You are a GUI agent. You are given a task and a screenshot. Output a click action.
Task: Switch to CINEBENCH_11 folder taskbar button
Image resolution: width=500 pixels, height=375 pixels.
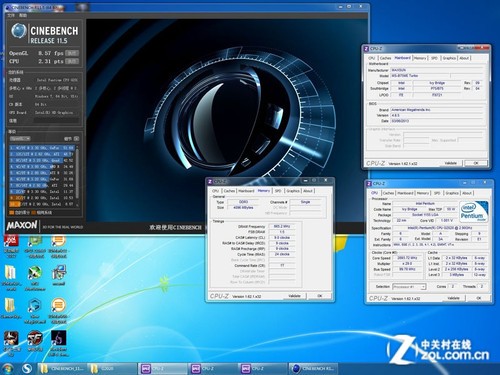pyautogui.click(x=62, y=369)
